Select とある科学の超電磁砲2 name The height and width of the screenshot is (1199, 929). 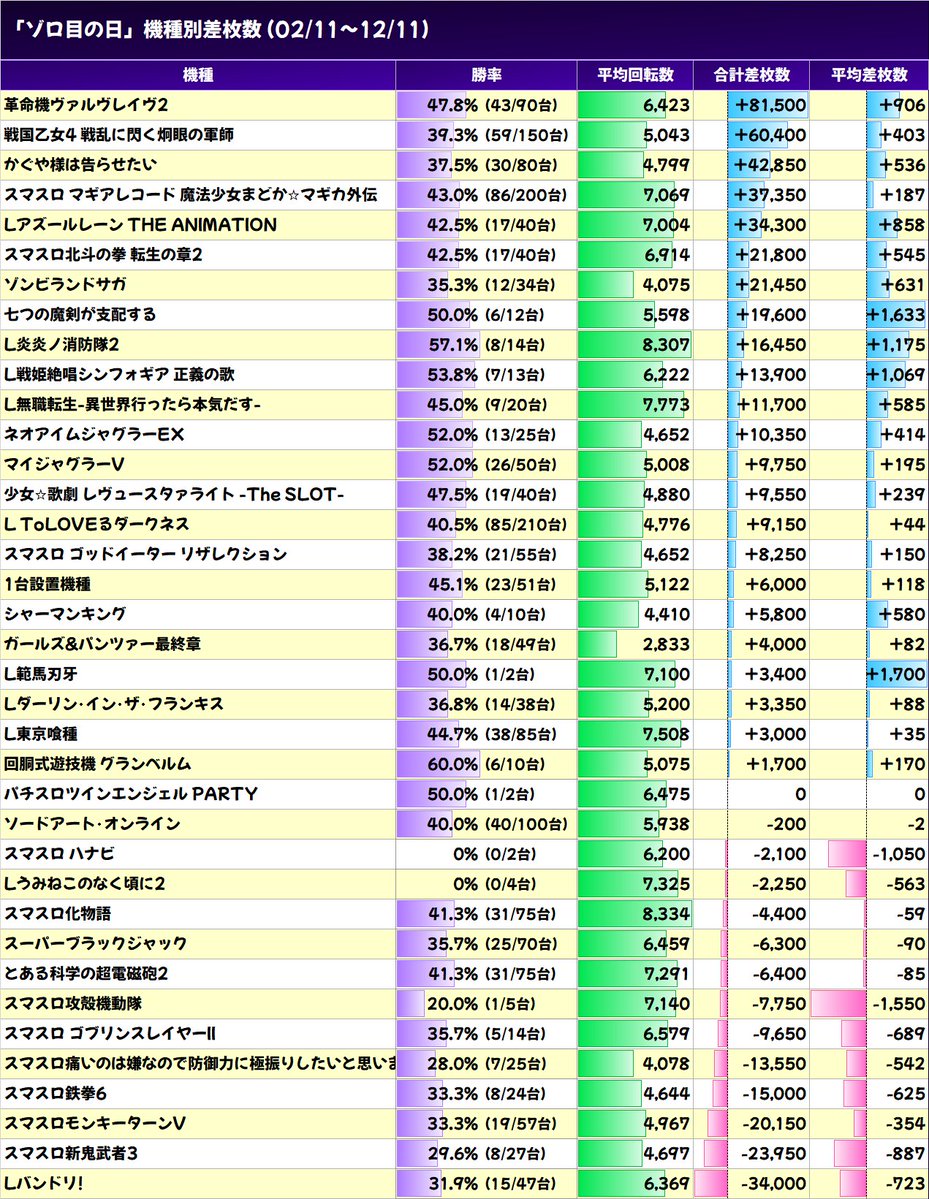[x=86, y=973]
